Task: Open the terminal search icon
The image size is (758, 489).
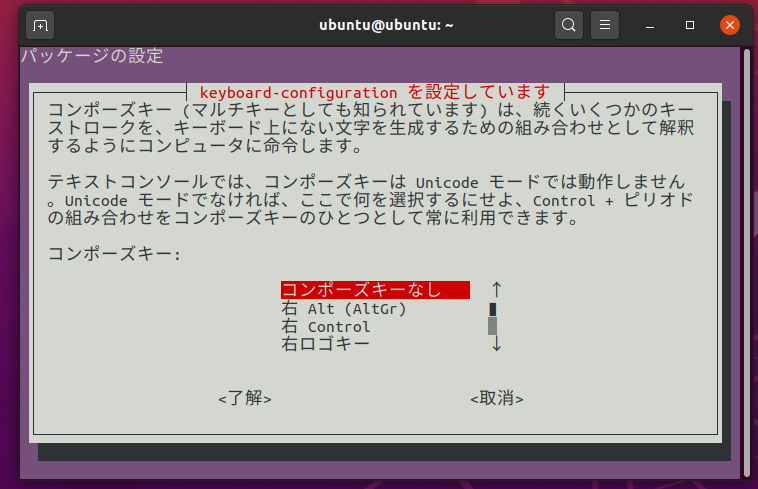Action: pyautogui.click(x=568, y=25)
